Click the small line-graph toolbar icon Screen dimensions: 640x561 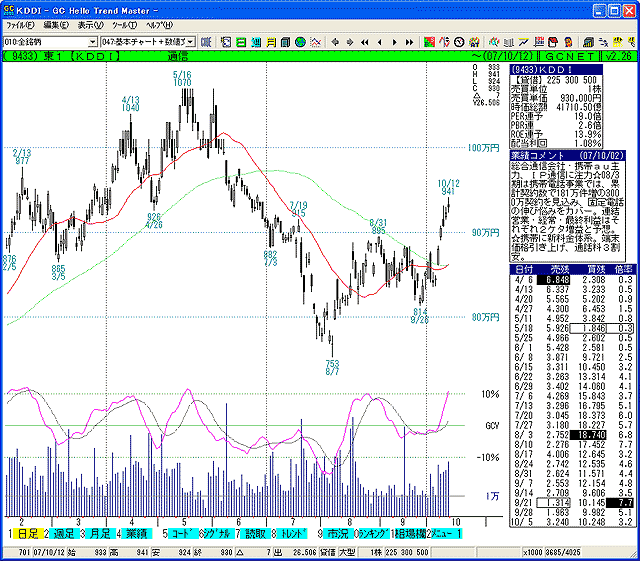[x=316, y=42]
